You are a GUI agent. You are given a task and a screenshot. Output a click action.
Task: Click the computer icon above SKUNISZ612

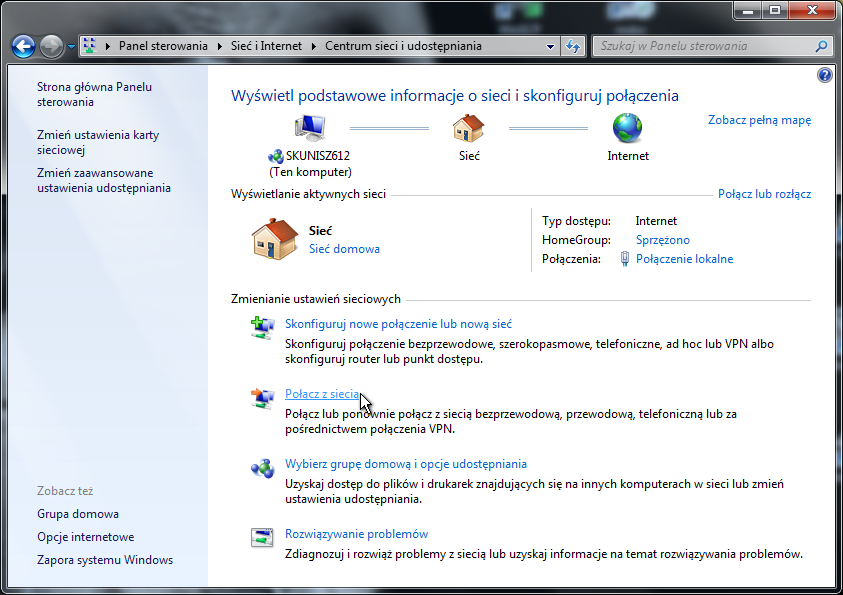[310, 128]
